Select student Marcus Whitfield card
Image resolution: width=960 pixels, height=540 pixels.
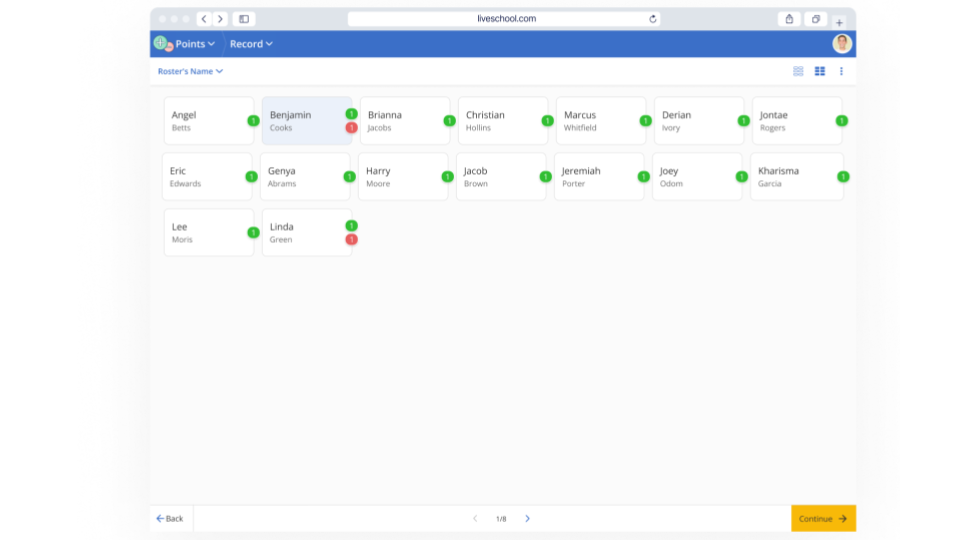pyautogui.click(x=601, y=121)
